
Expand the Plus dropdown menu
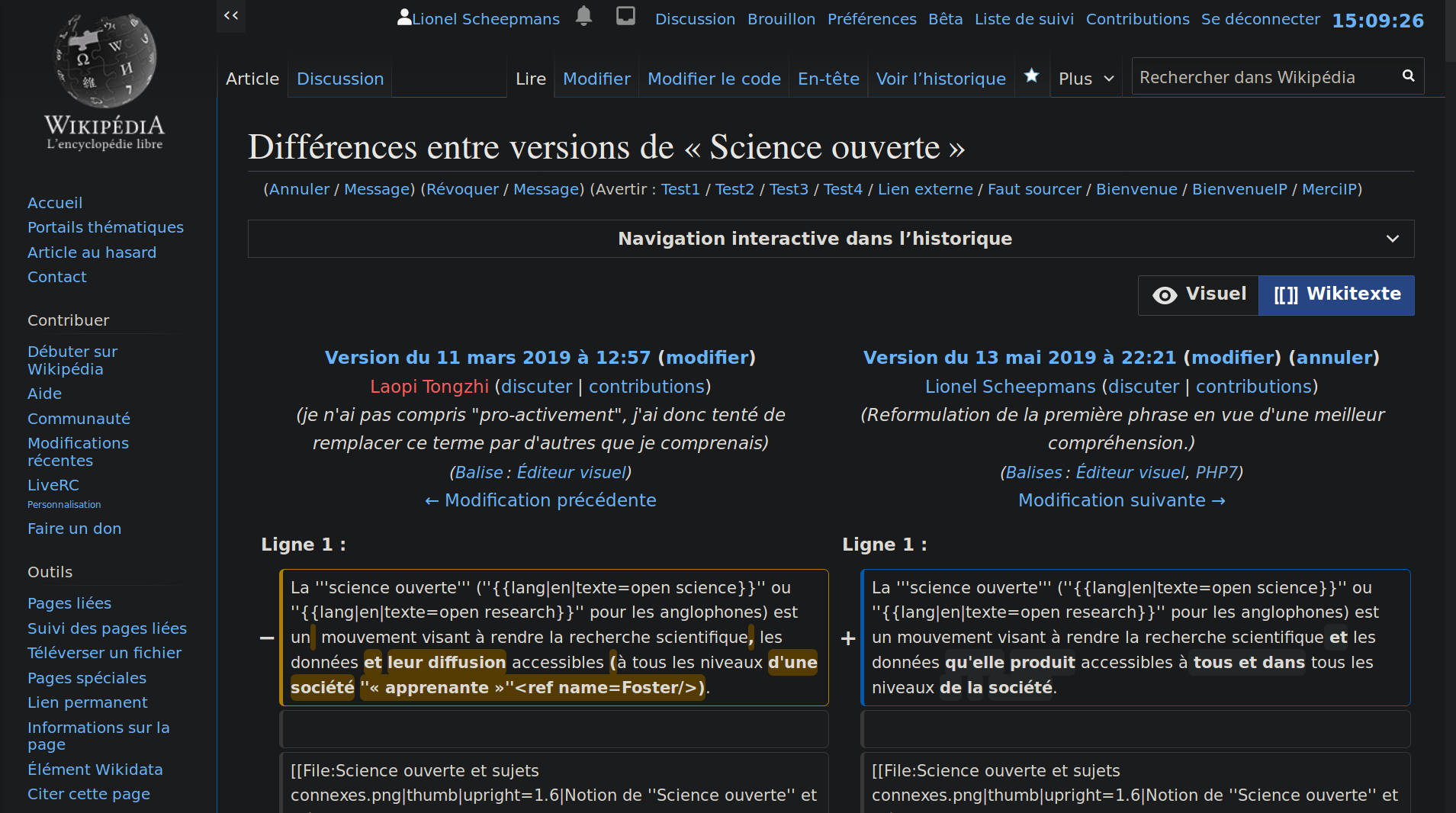pyautogui.click(x=1086, y=79)
